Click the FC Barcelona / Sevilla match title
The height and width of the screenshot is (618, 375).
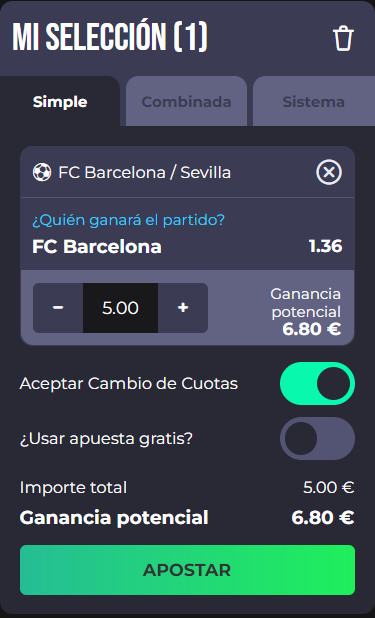point(144,173)
